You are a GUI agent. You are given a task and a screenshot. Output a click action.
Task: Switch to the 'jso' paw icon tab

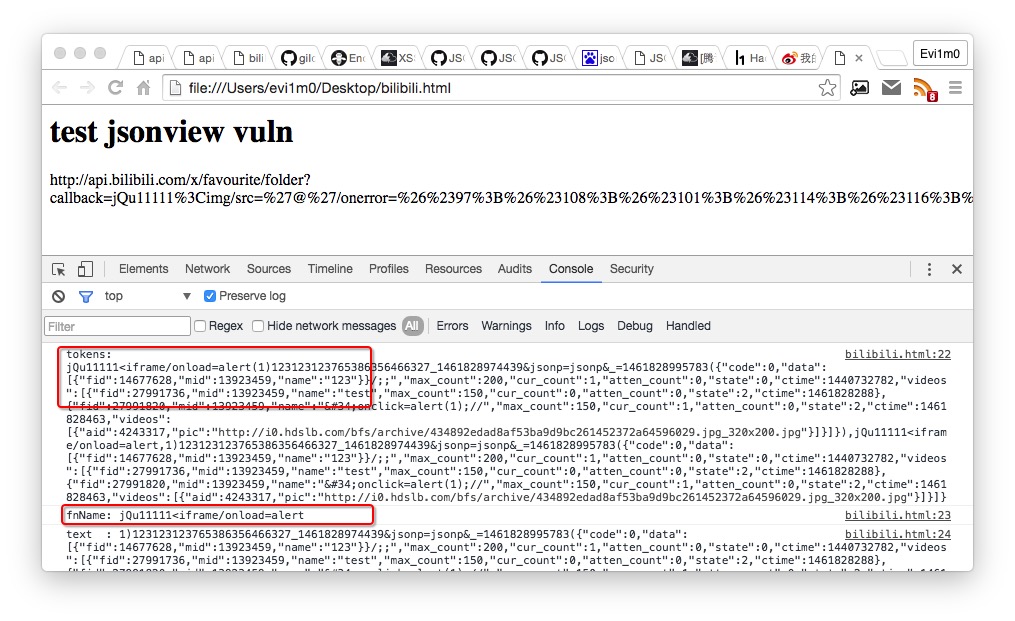(x=598, y=58)
